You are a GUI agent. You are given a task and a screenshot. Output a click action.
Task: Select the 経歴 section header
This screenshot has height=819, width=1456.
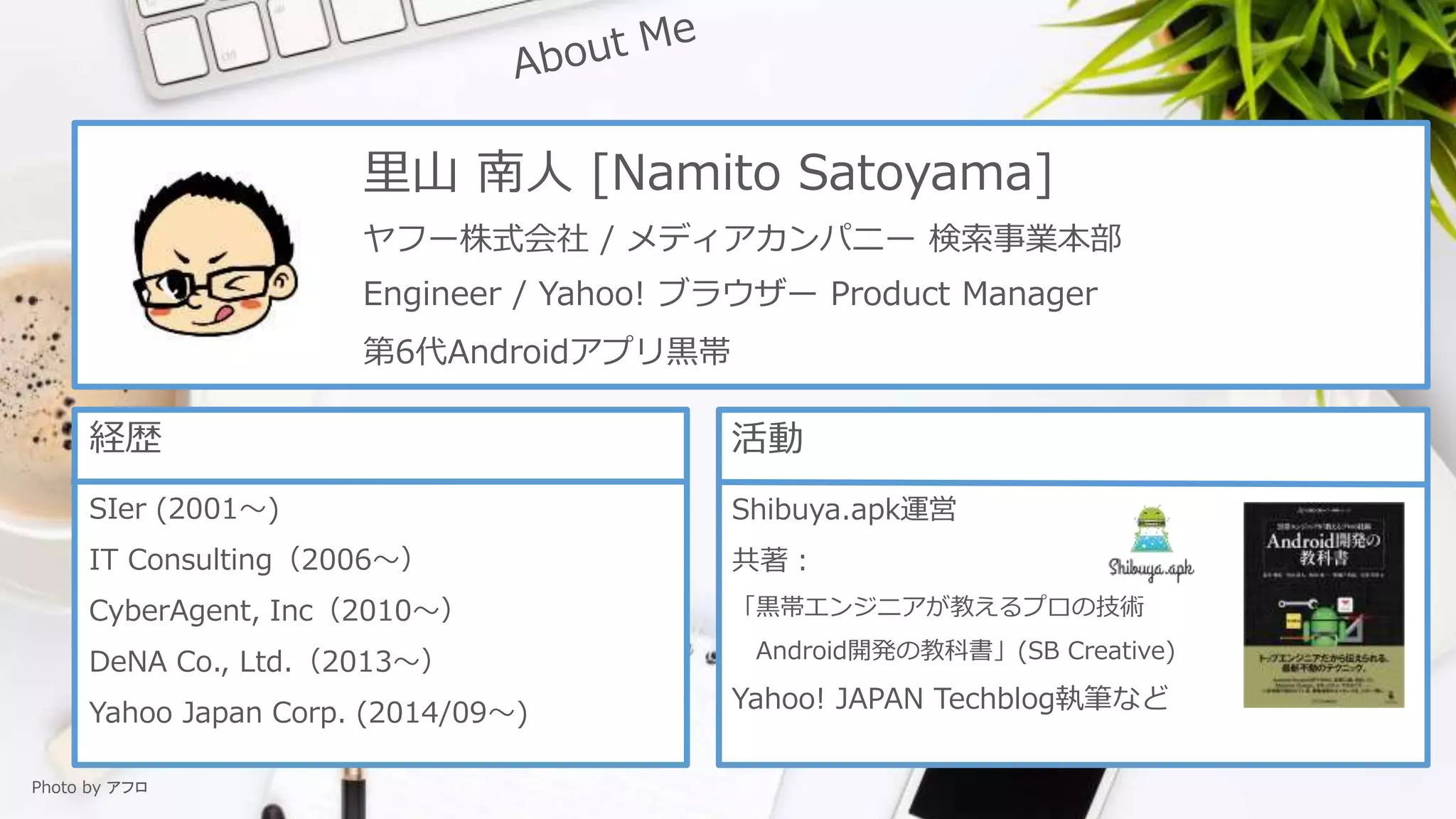tap(126, 438)
